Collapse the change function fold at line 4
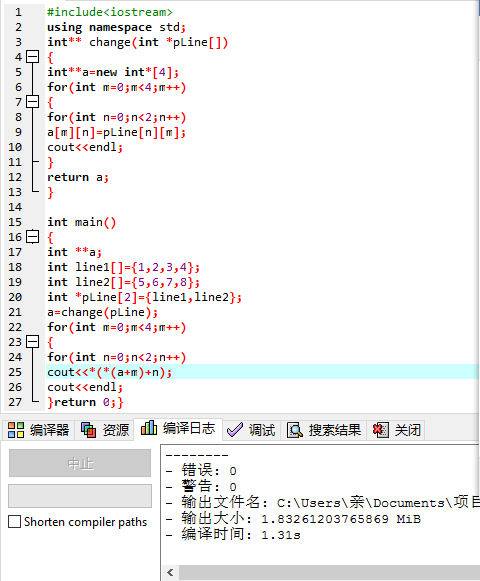The height and width of the screenshot is (581, 480). click(x=33, y=57)
